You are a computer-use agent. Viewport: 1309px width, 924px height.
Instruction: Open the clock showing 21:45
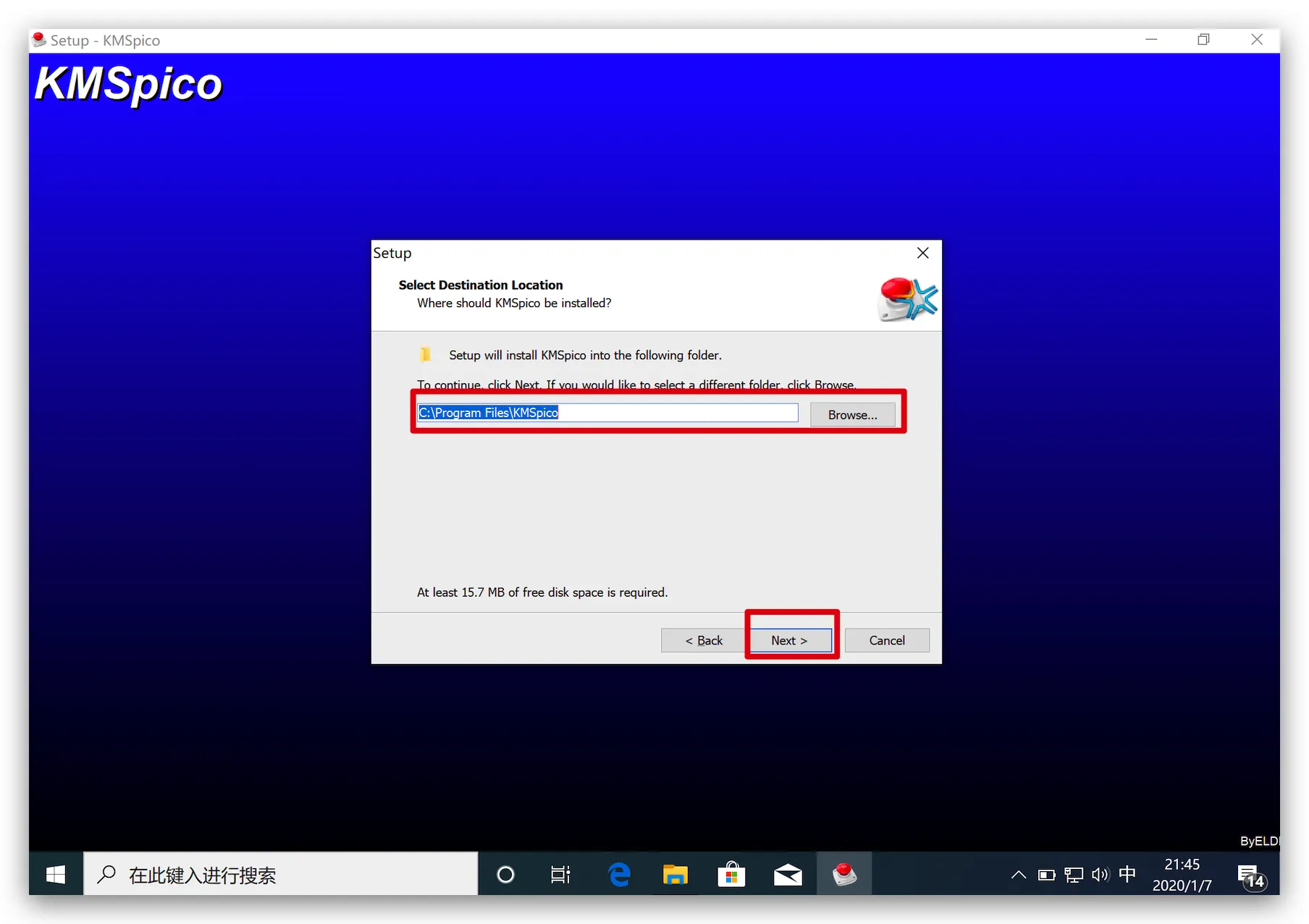point(1182,875)
